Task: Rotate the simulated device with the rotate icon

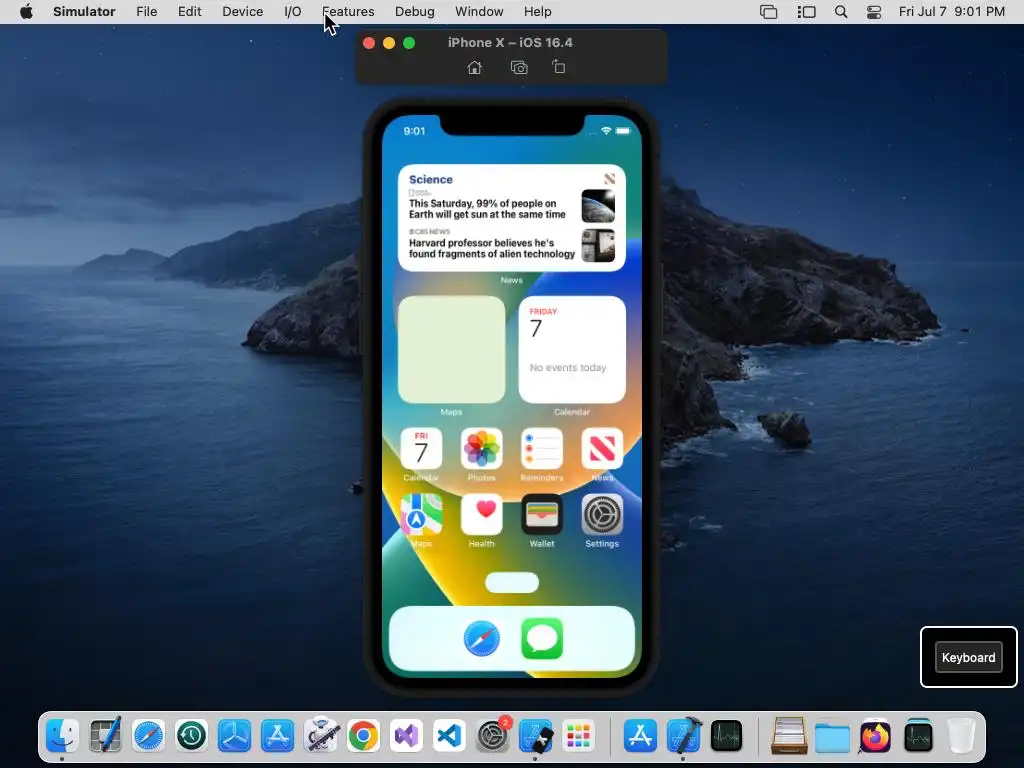Action: point(558,67)
